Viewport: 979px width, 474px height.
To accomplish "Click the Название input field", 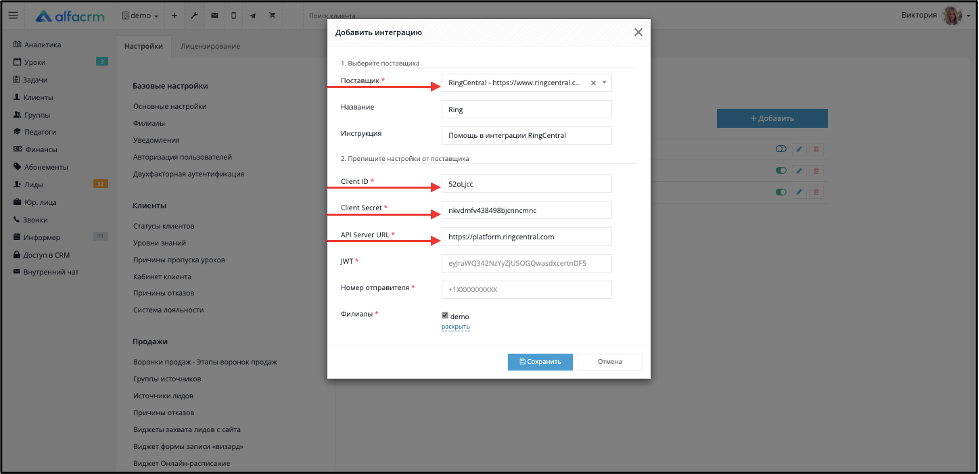I will coord(526,109).
